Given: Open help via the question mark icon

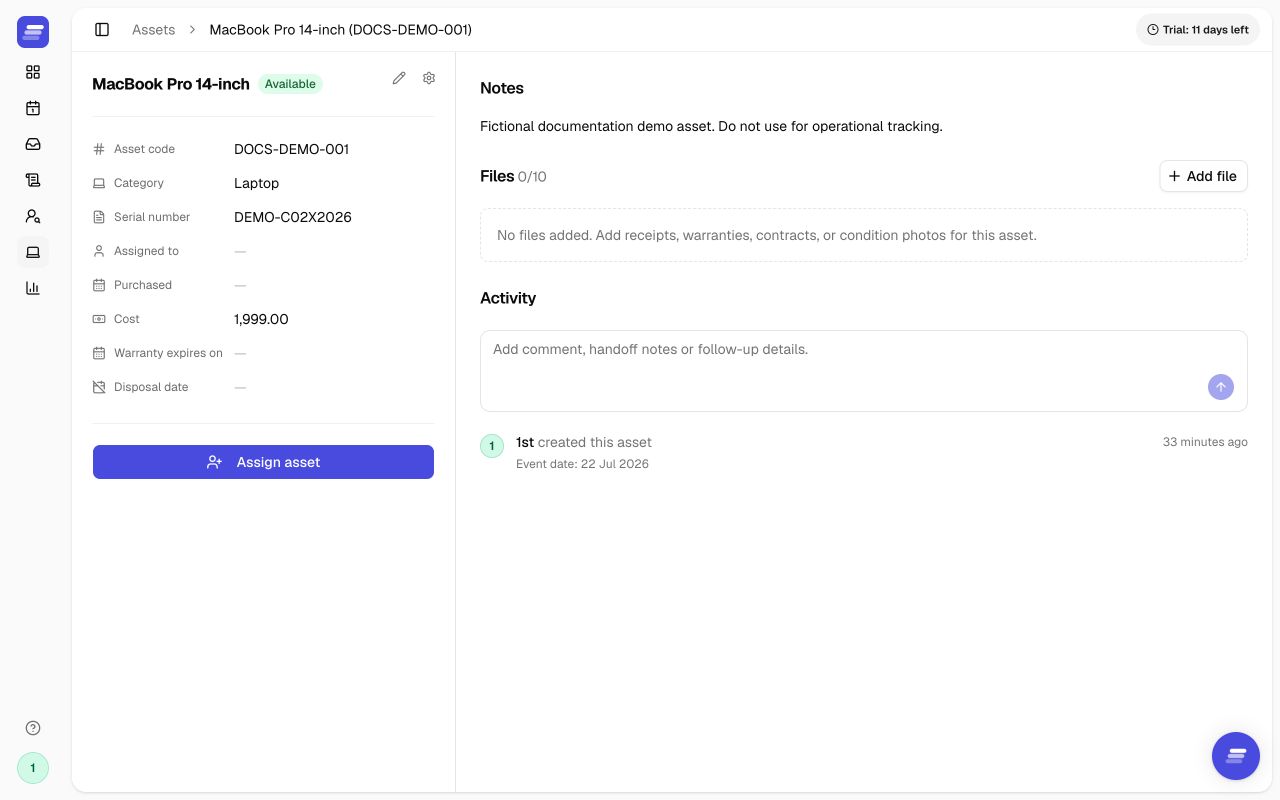Looking at the screenshot, I should [33, 728].
